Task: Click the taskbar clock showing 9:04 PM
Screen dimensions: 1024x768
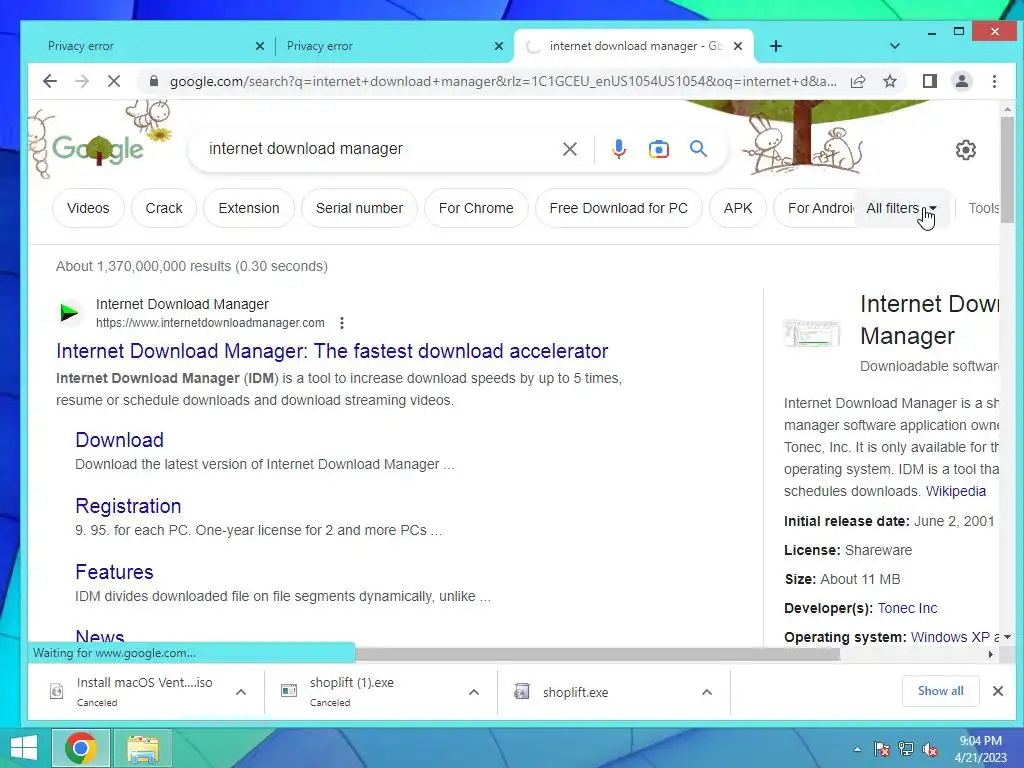Action: click(980, 749)
